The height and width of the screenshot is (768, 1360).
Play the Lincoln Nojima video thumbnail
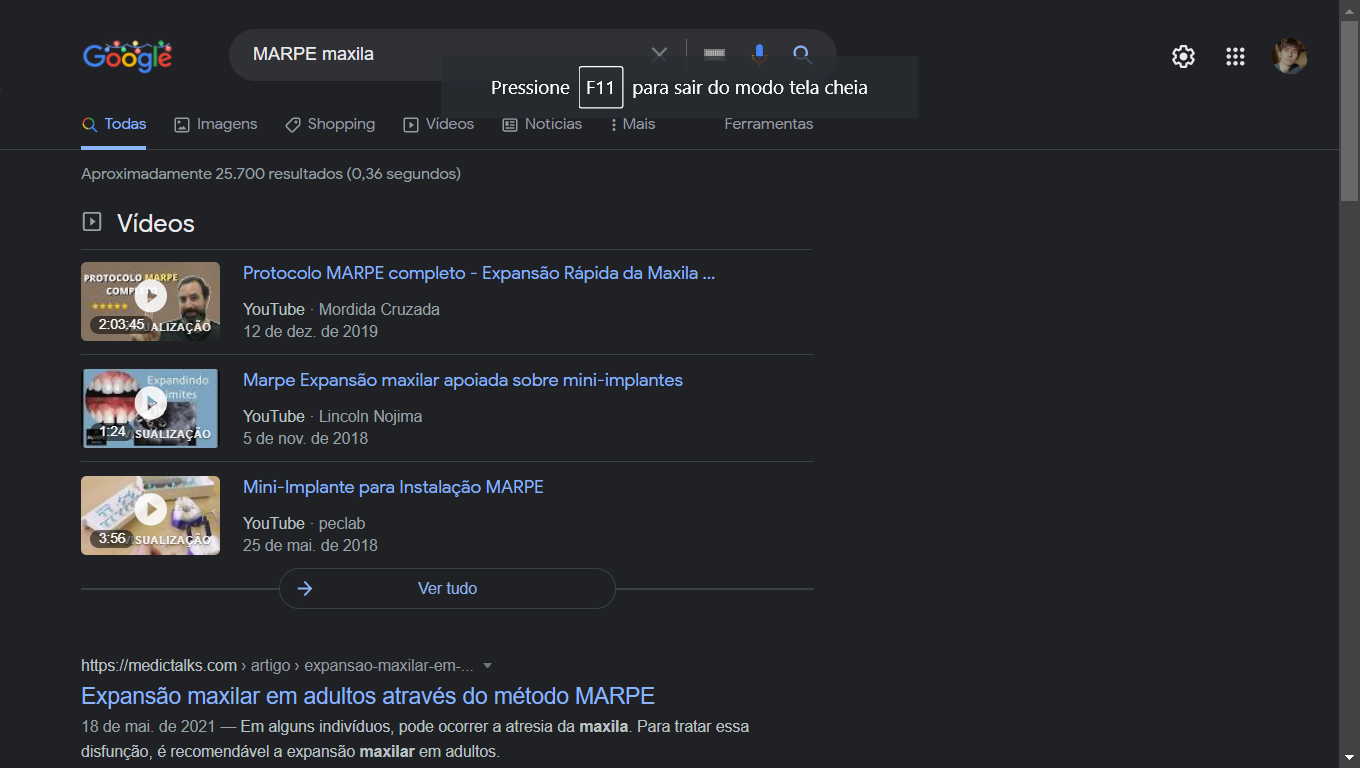[x=150, y=408]
